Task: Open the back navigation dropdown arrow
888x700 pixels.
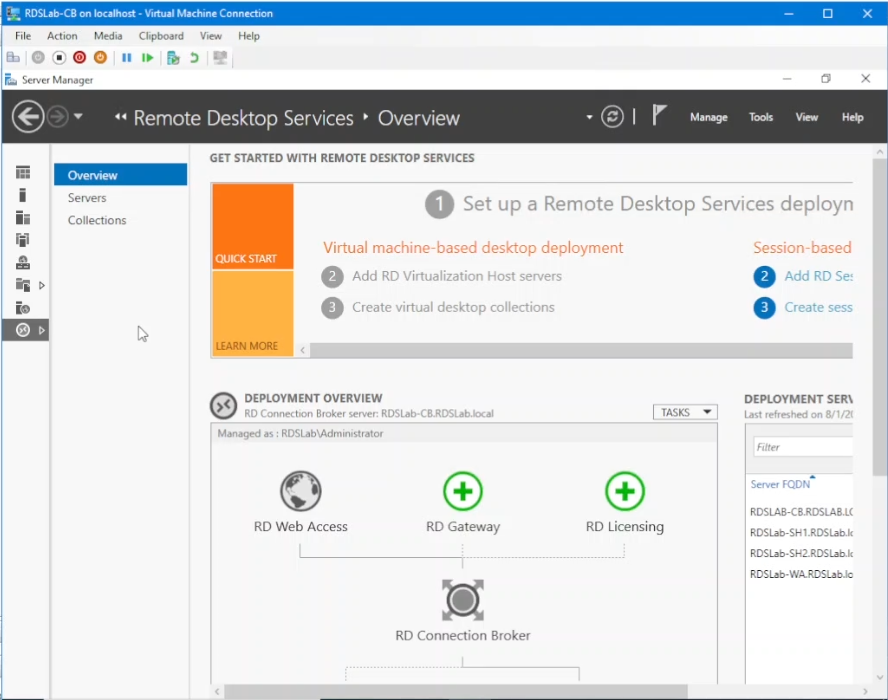Action: tap(77, 117)
